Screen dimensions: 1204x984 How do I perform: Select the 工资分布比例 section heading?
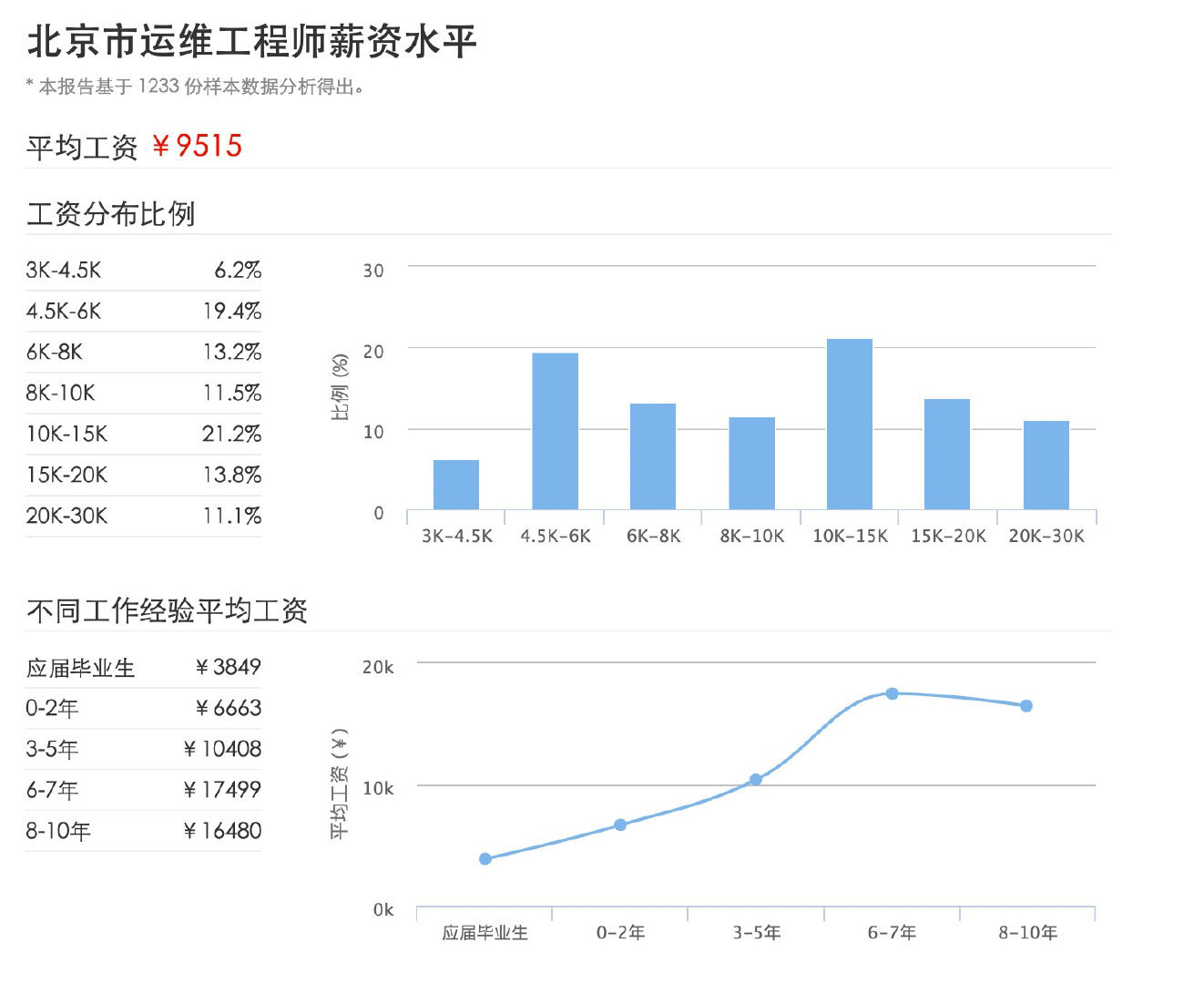110,214
